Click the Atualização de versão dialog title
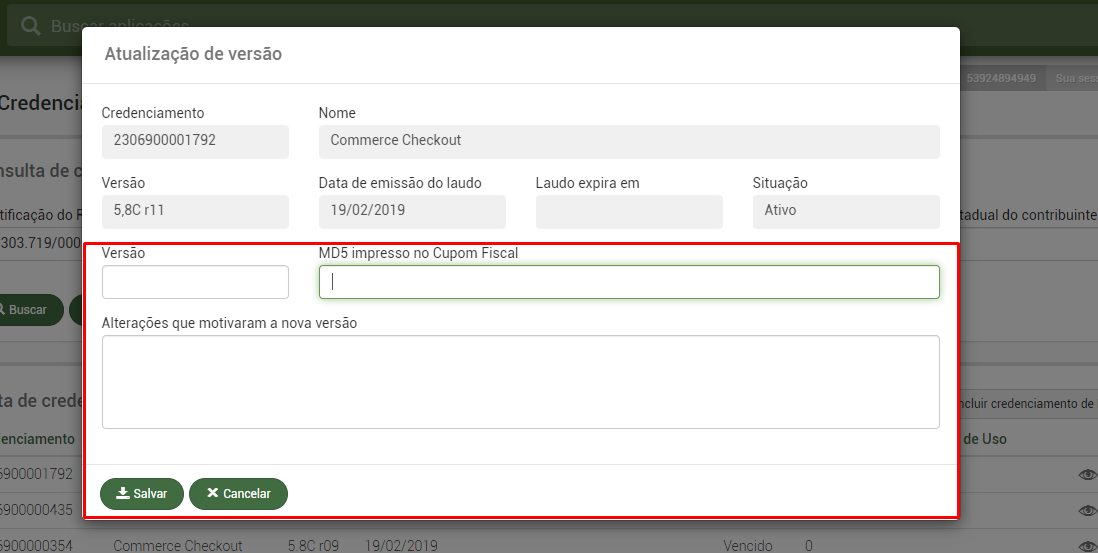The height and width of the screenshot is (553, 1098). [x=193, y=54]
